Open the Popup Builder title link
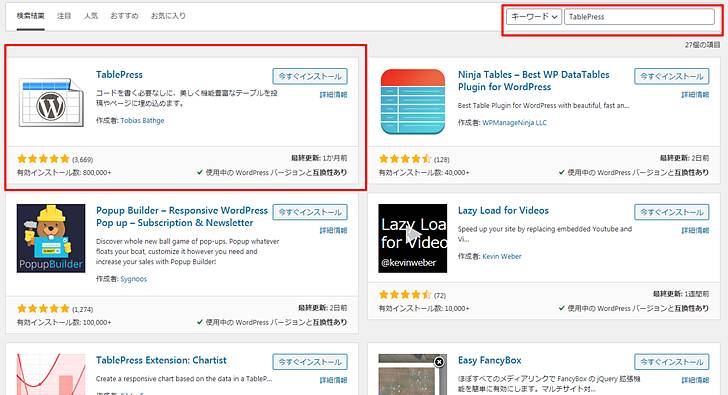This screenshot has height=395, width=728. pos(182,216)
